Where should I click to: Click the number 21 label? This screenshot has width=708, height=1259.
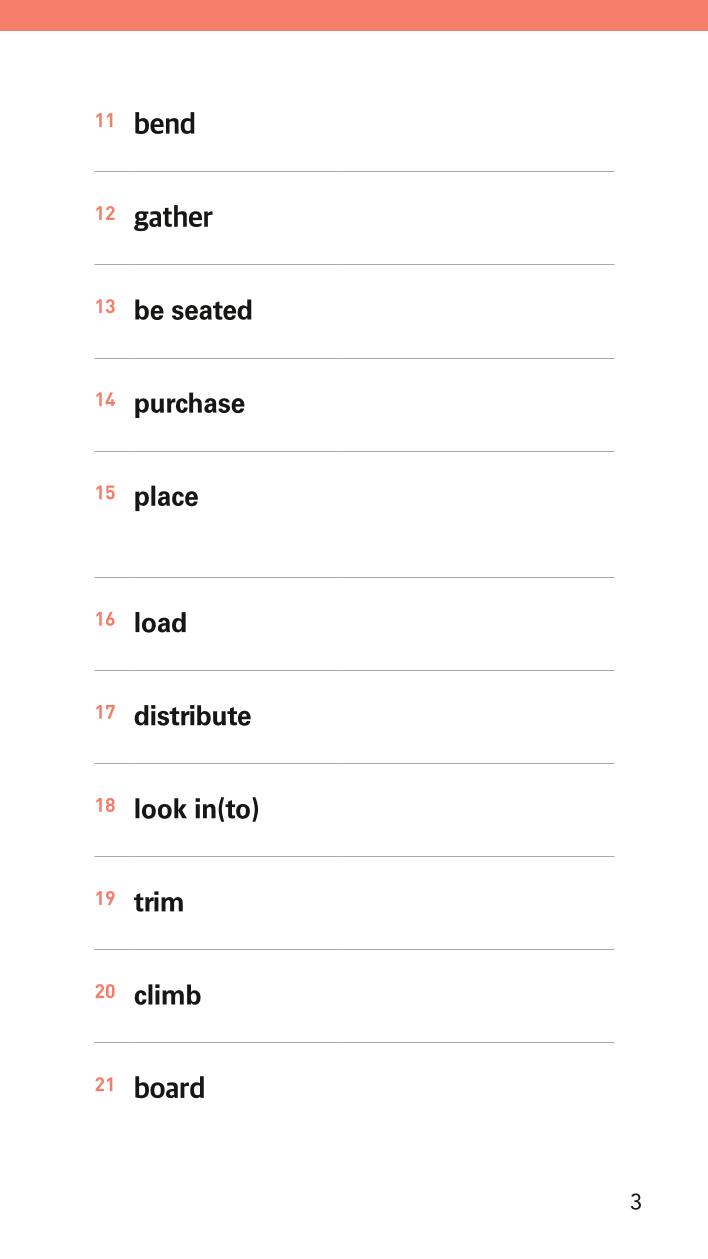(105, 1085)
